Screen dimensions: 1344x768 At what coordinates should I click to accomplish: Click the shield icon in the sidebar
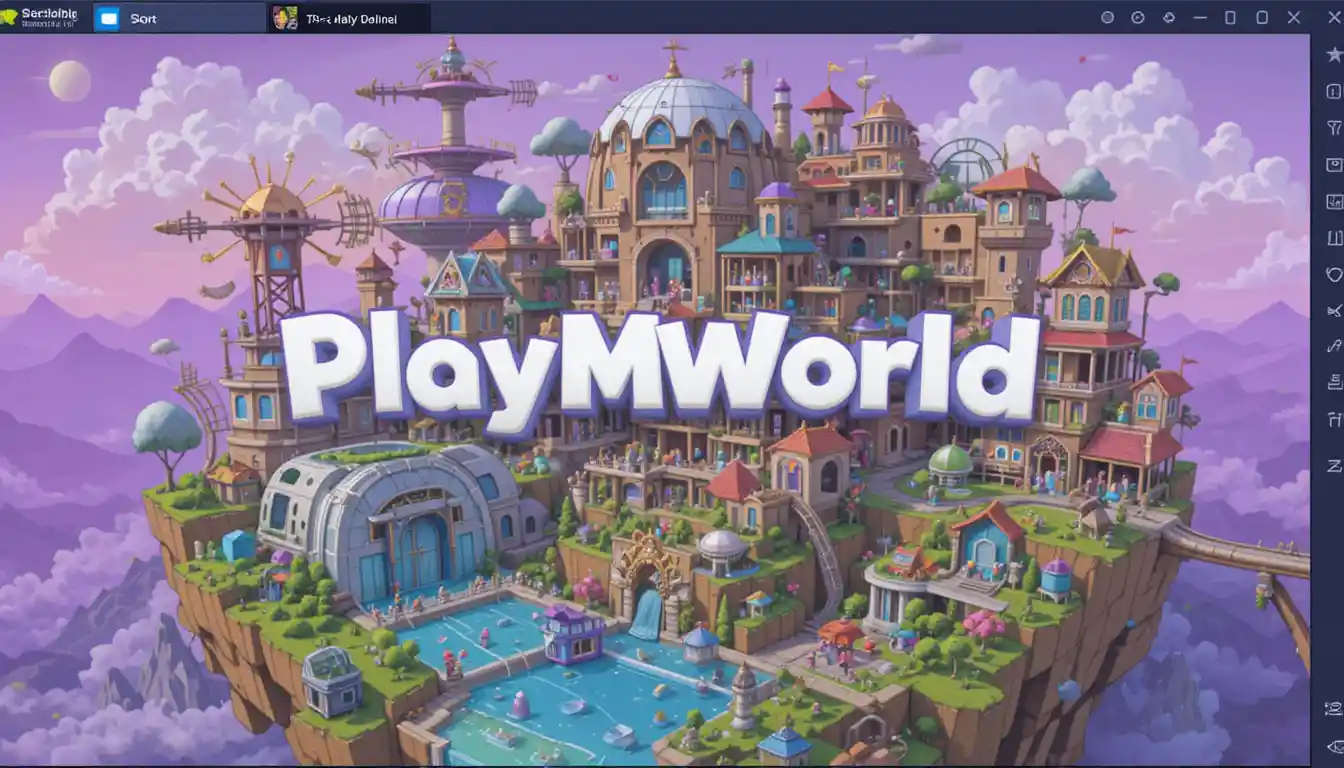[1333, 274]
